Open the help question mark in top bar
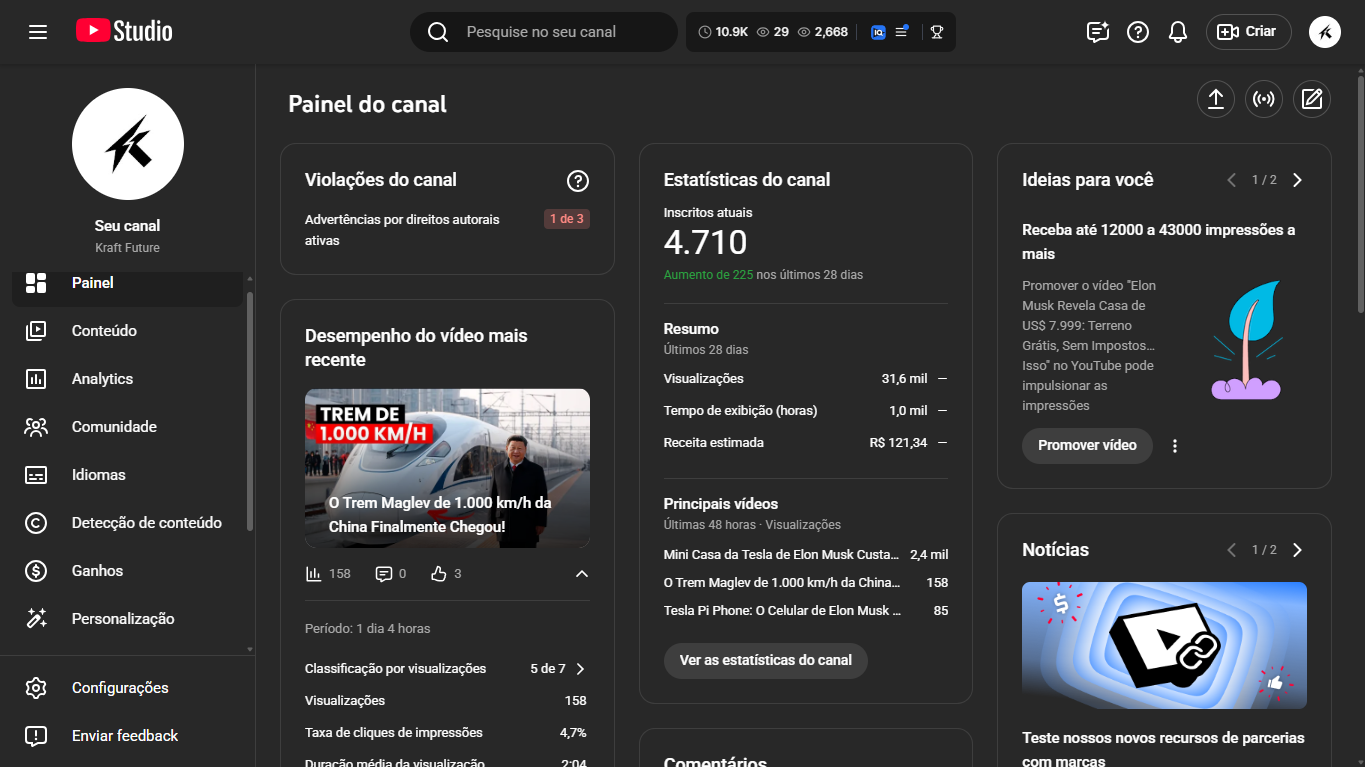This screenshot has height=767, width=1365. 1138,32
